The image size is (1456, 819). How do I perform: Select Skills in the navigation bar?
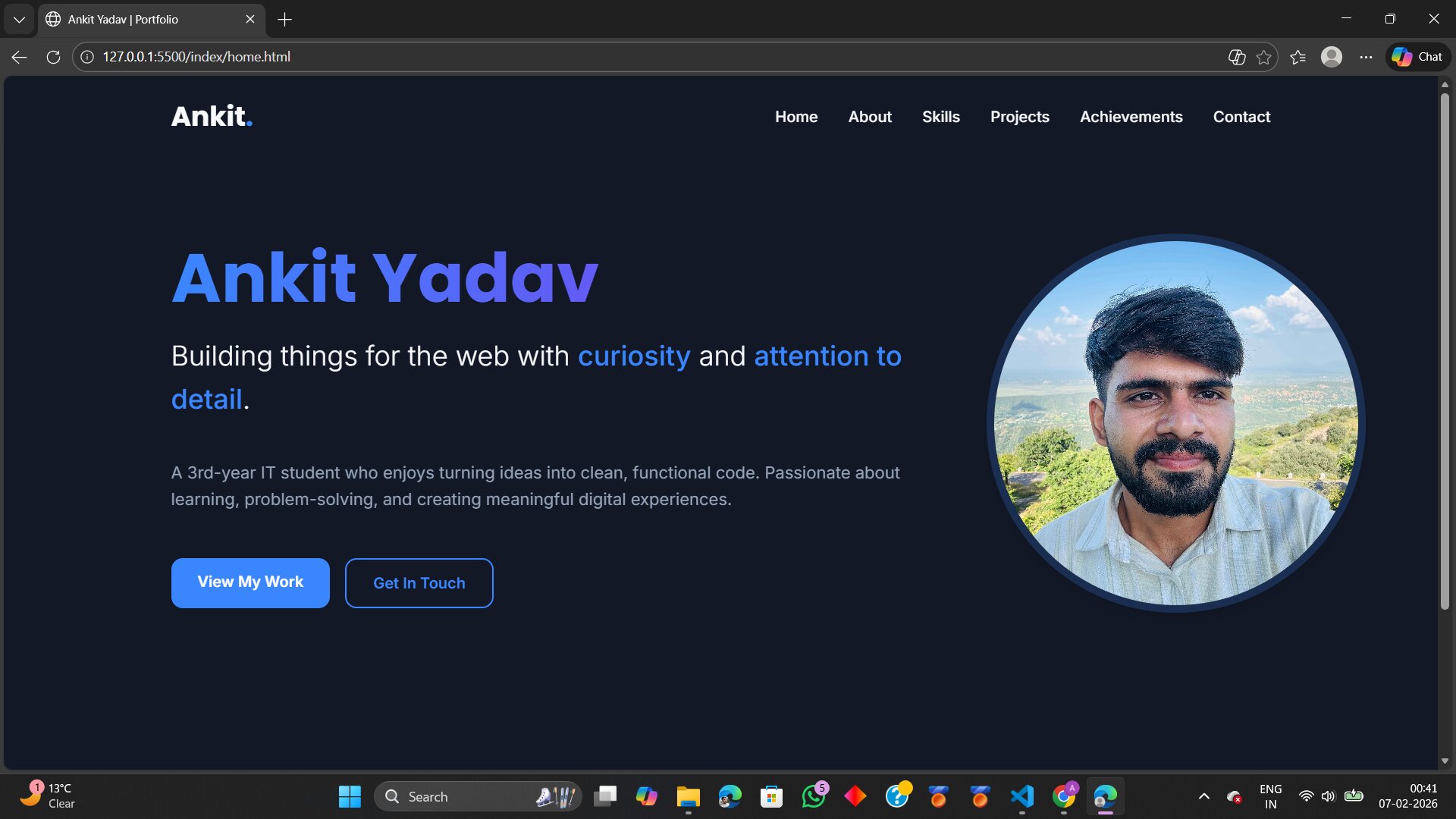pyautogui.click(x=940, y=117)
